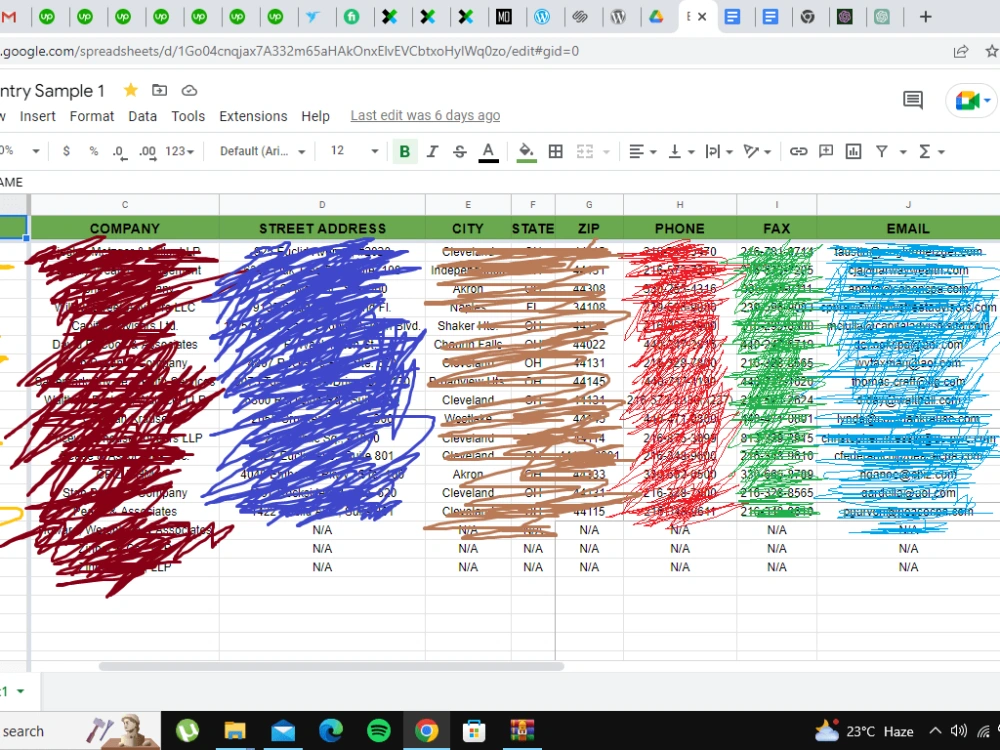This screenshot has width=1000, height=750.
Task: Select column H header
Action: pos(680,205)
